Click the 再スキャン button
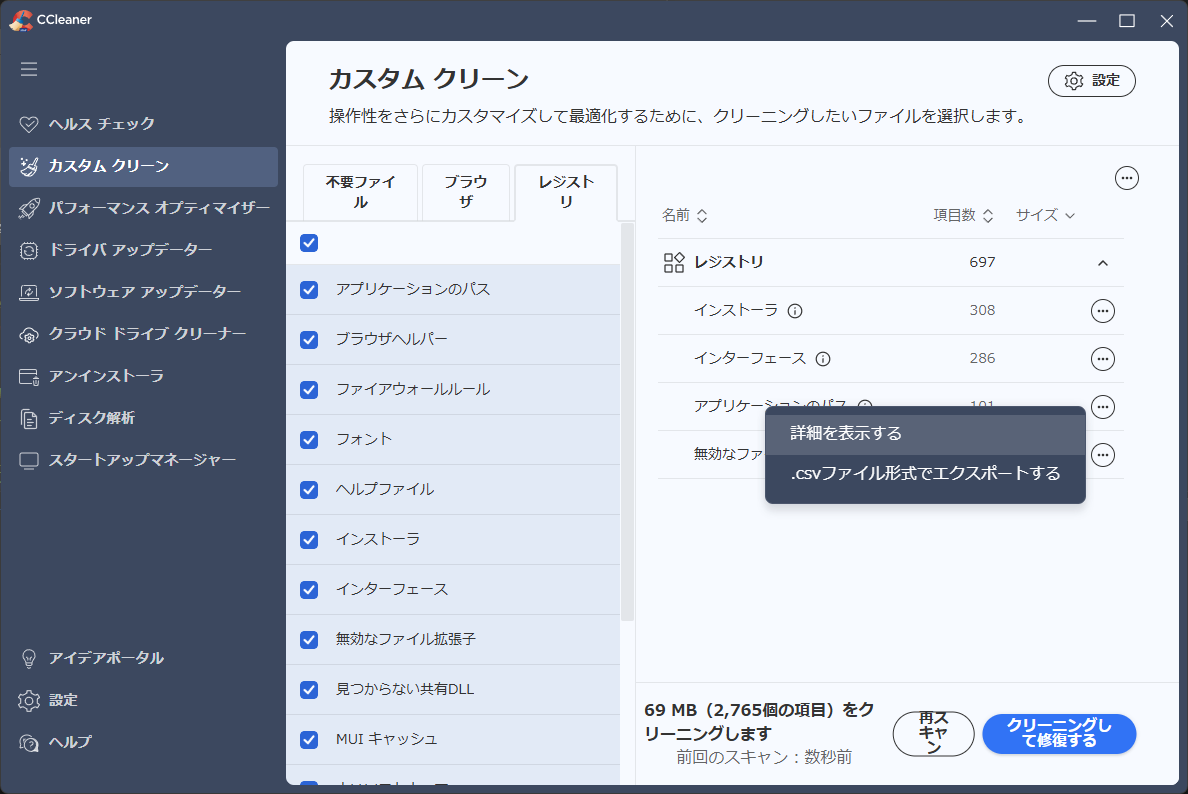The width and height of the screenshot is (1188, 794). [933, 733]
